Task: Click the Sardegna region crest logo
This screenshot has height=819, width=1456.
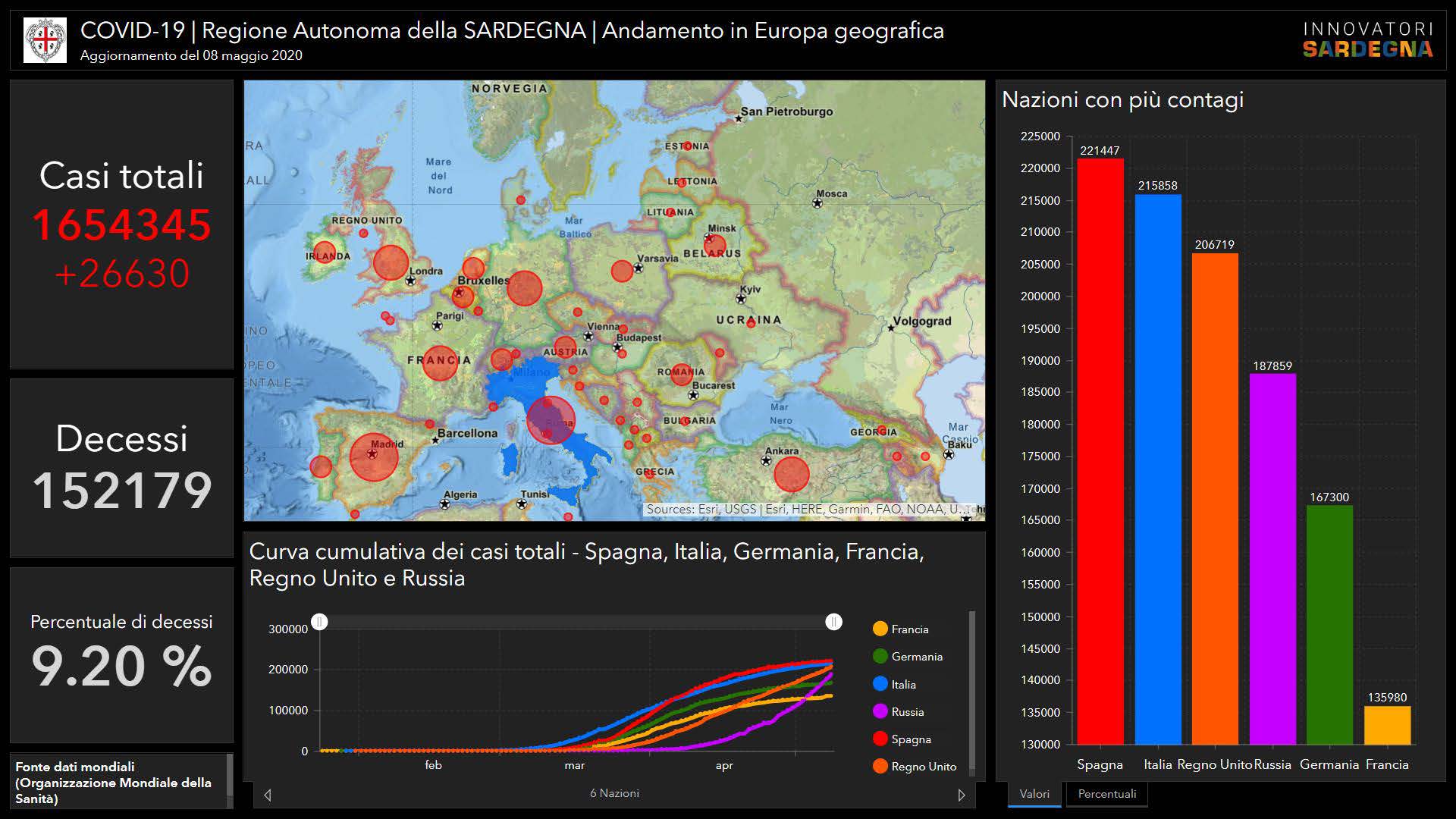Action: coord(45,40)
